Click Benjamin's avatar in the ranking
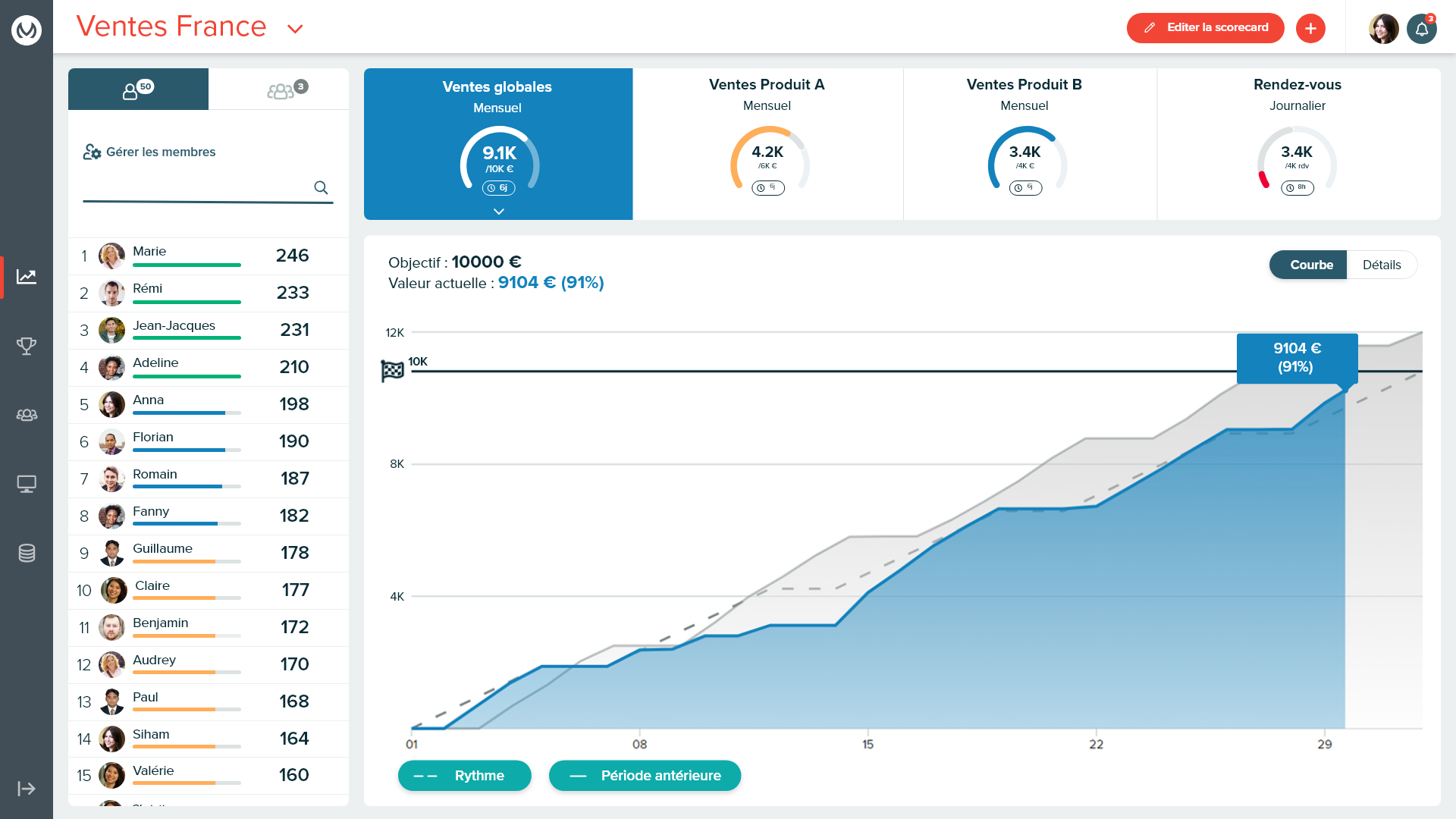The image size is (1456, 819). (111, 627)
